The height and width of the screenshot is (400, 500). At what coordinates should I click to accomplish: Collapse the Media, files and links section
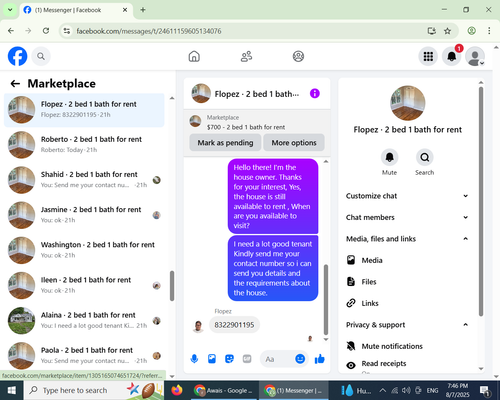pos(407,239)
